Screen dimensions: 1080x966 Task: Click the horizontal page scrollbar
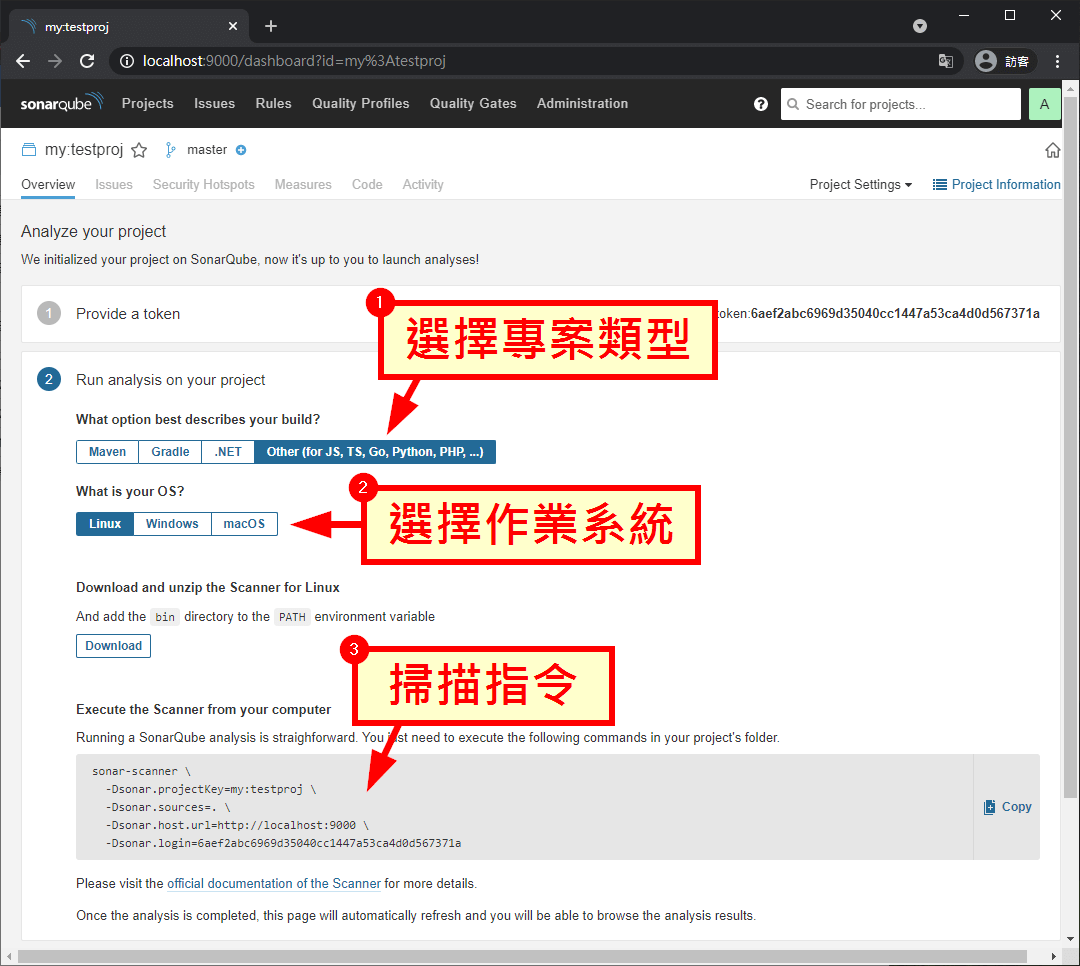click(522, 956)
